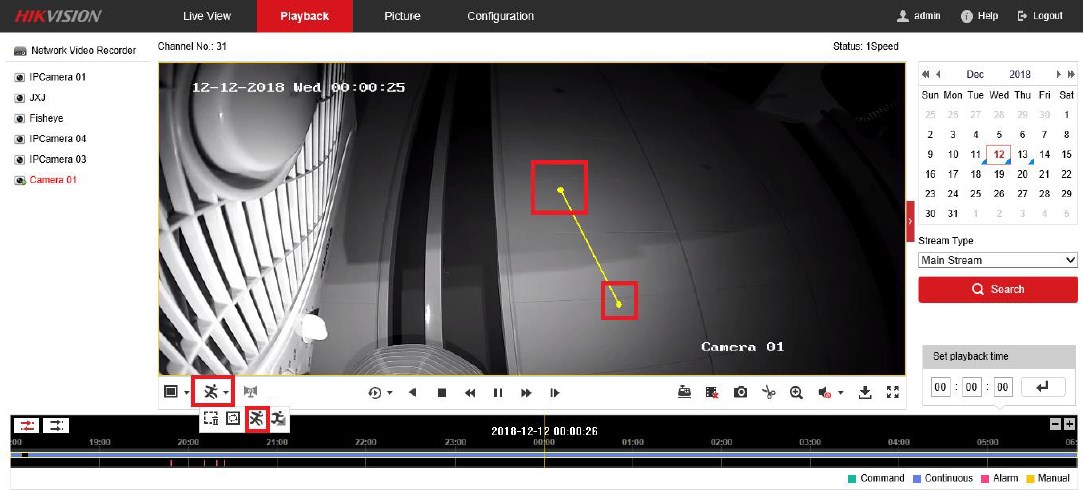Pick December 13 in the calendar
Screen dimensions: 1084x490
pyautogui.click(x=1022, y=154)
